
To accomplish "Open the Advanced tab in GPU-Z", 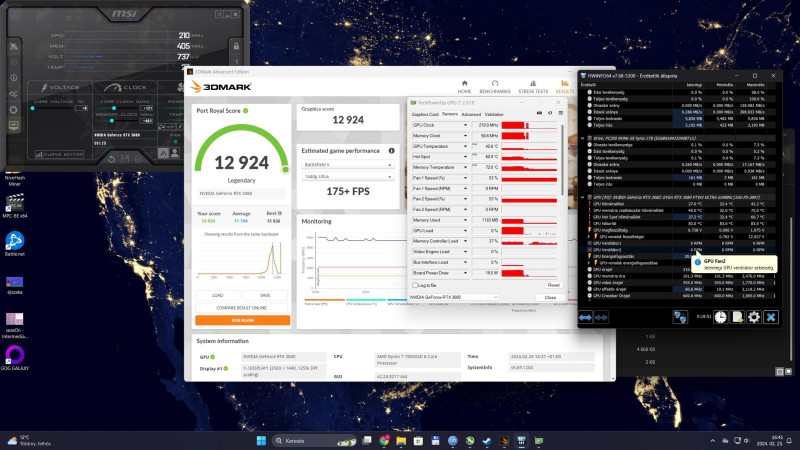I will (x=471, y=114).
